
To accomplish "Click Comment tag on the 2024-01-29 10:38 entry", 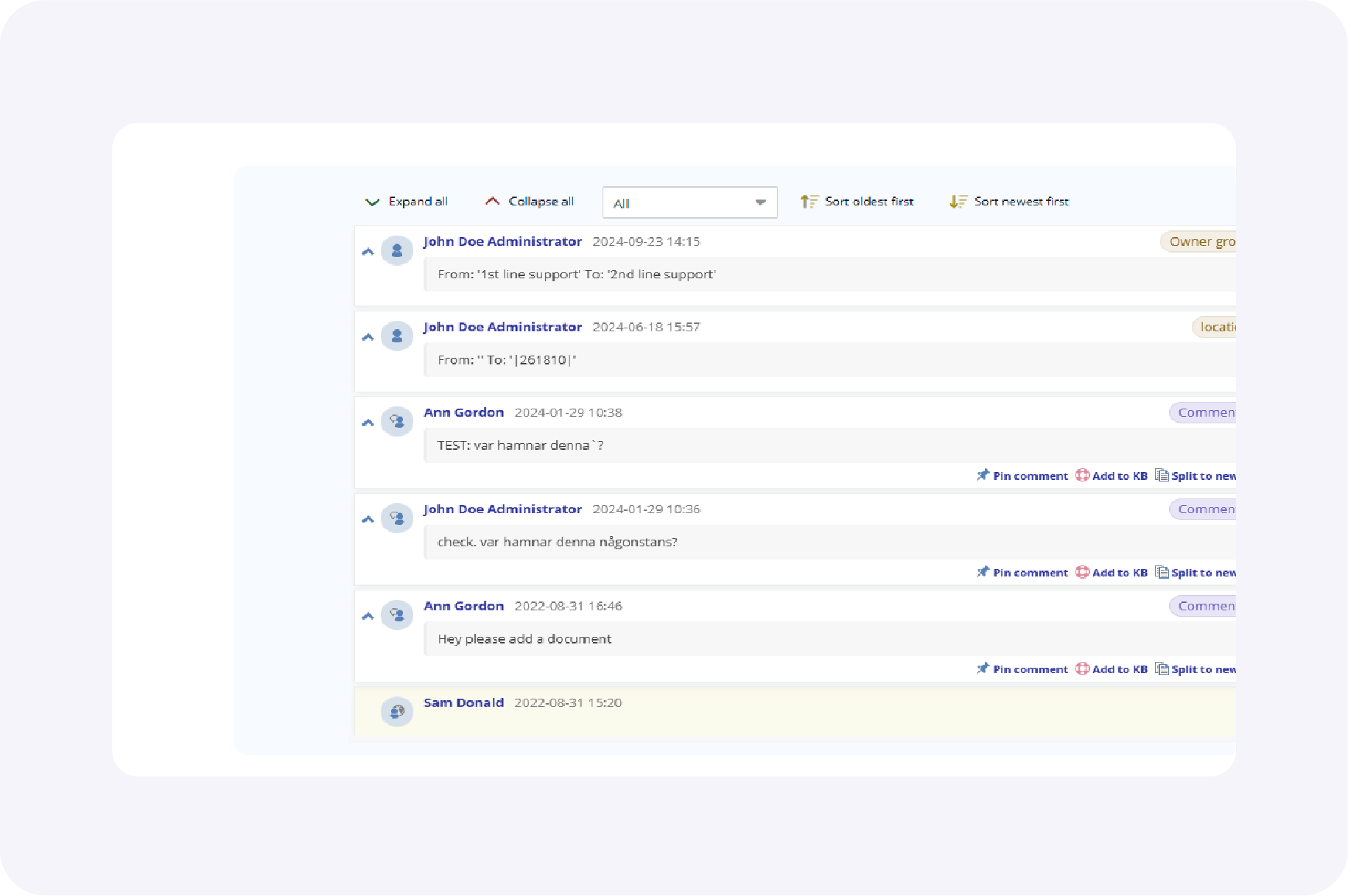I will point(1203,412).
